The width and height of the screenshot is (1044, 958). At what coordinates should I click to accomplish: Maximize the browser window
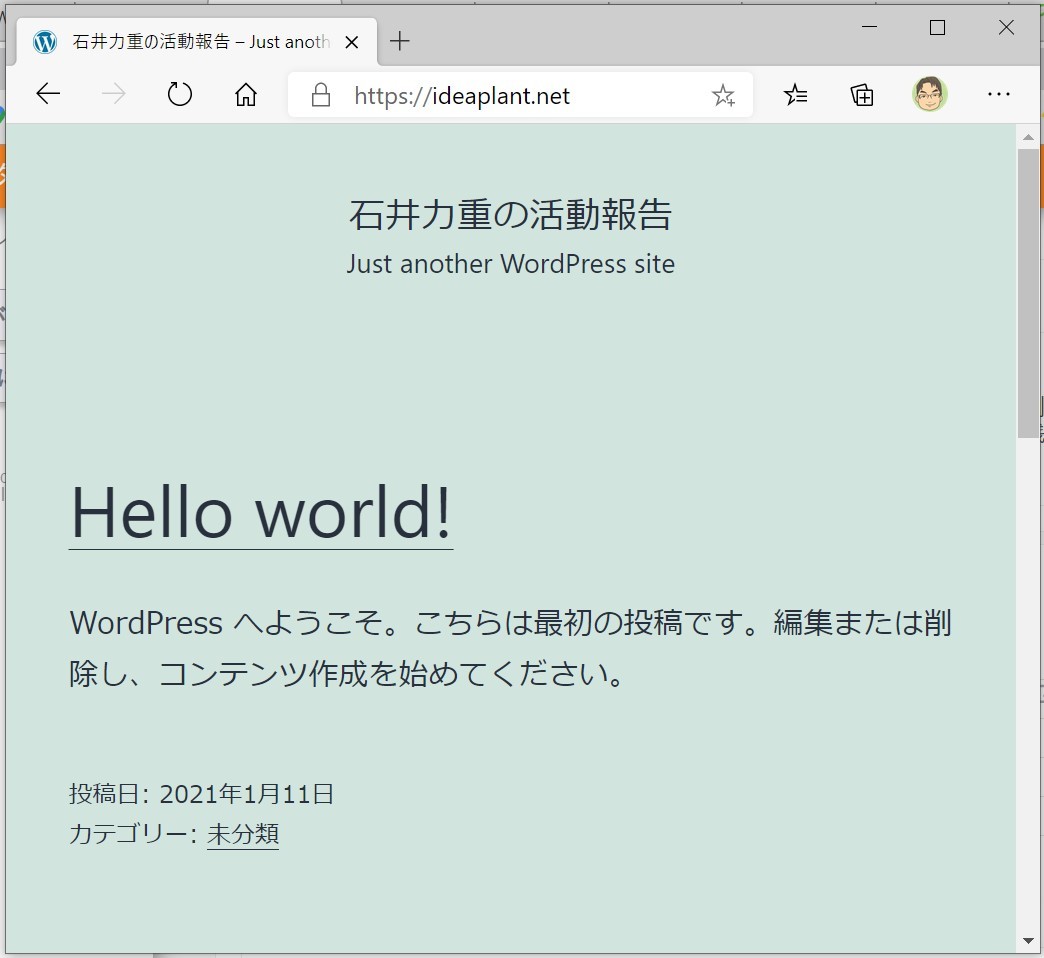tap(937, 28)
